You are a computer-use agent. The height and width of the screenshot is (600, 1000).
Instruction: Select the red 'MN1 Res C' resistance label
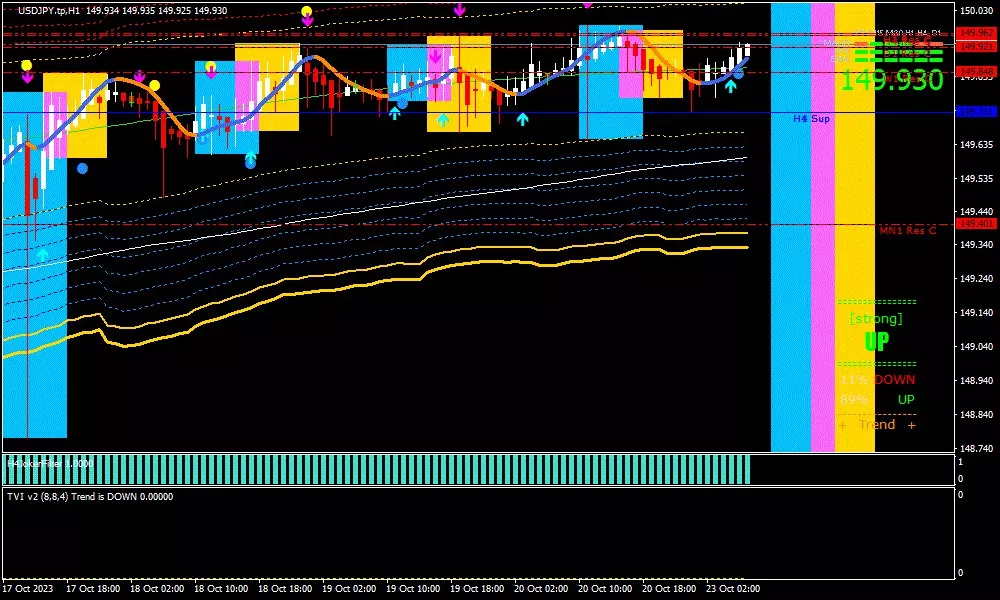coord(908,230)
